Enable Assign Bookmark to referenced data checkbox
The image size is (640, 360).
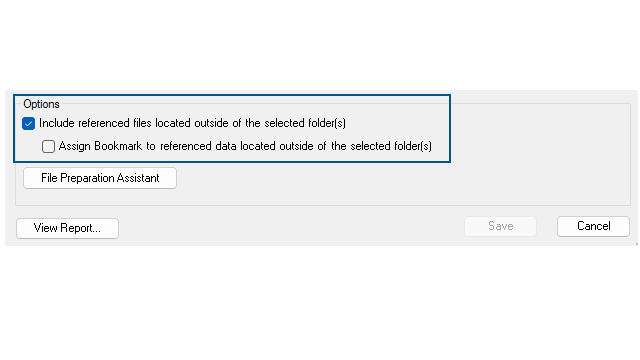[x=48, y=146]
